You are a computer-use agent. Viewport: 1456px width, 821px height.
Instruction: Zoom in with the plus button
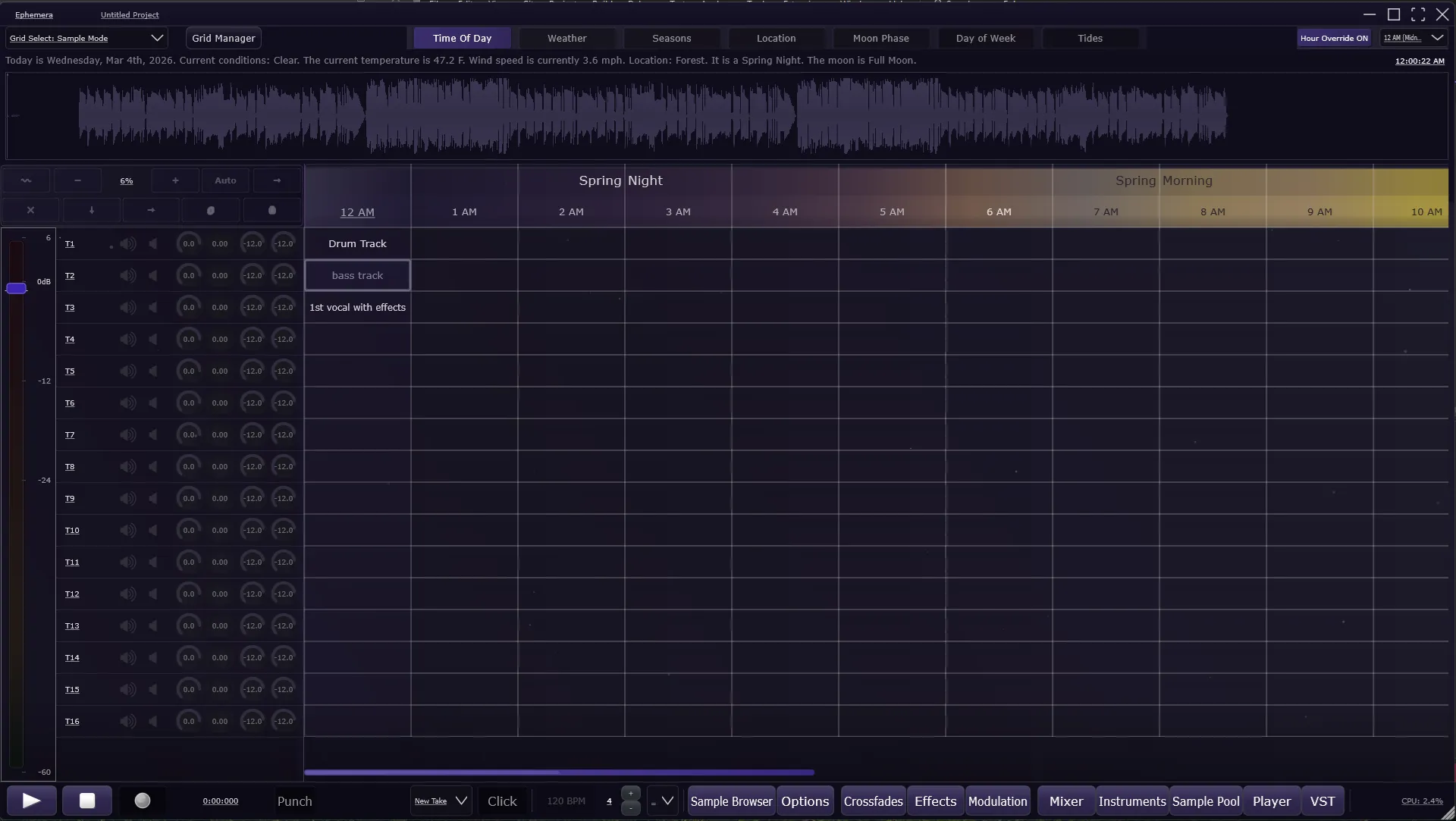(175, 180)
